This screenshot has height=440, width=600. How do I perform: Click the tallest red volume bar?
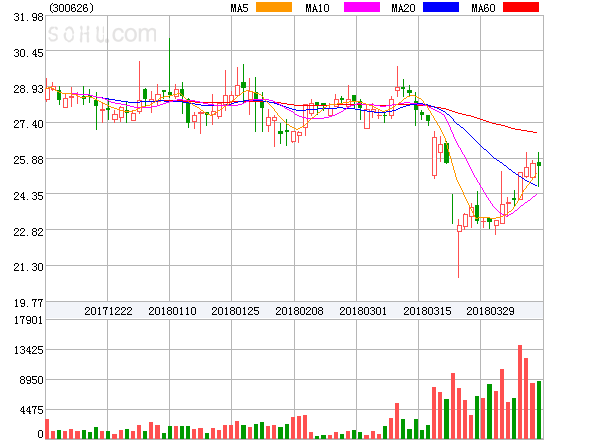coord(520,392)
